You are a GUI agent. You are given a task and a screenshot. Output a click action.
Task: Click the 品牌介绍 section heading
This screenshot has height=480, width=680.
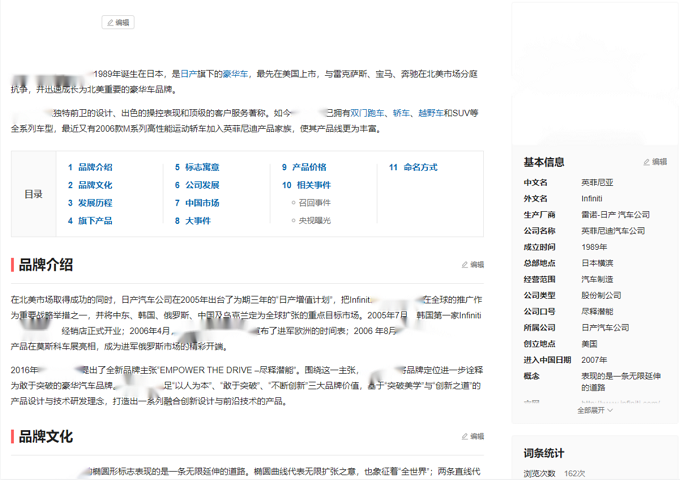(46, 264)
